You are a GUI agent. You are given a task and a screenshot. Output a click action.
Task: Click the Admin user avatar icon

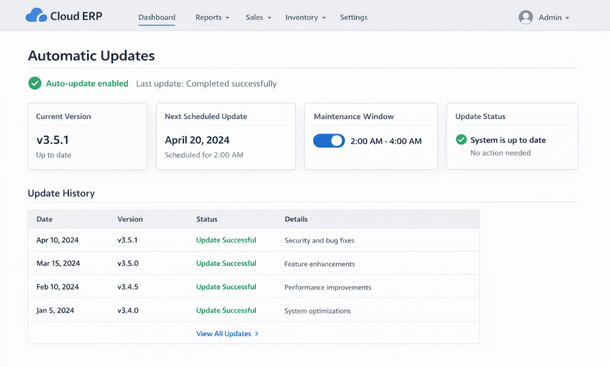click(526, 17)
